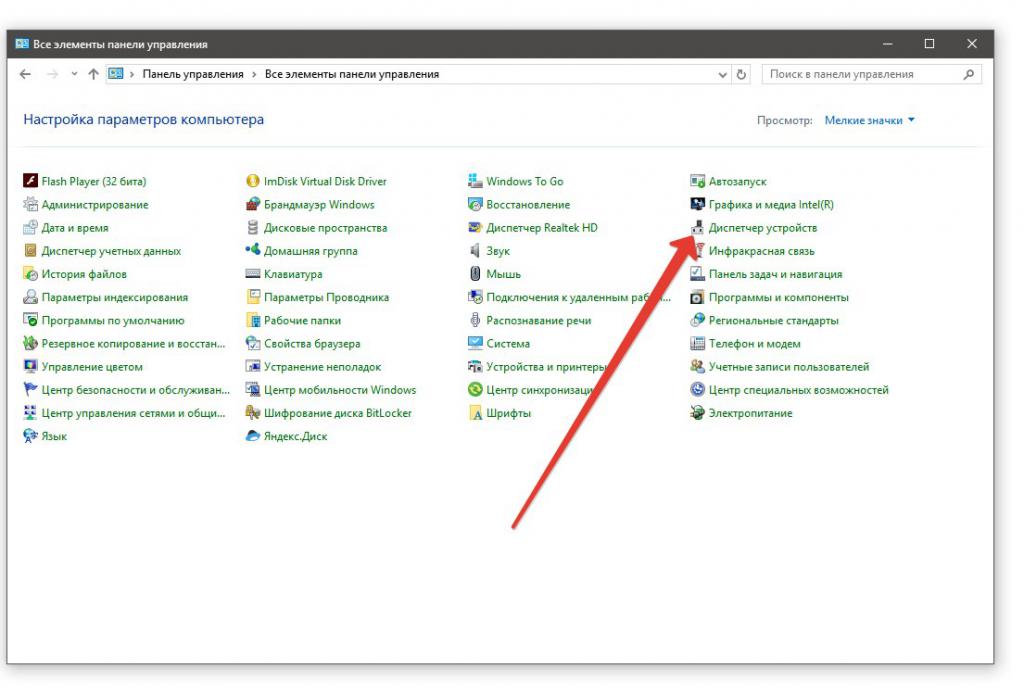
Task: Open the Windows To Go icon
Action: pos(475,181)
